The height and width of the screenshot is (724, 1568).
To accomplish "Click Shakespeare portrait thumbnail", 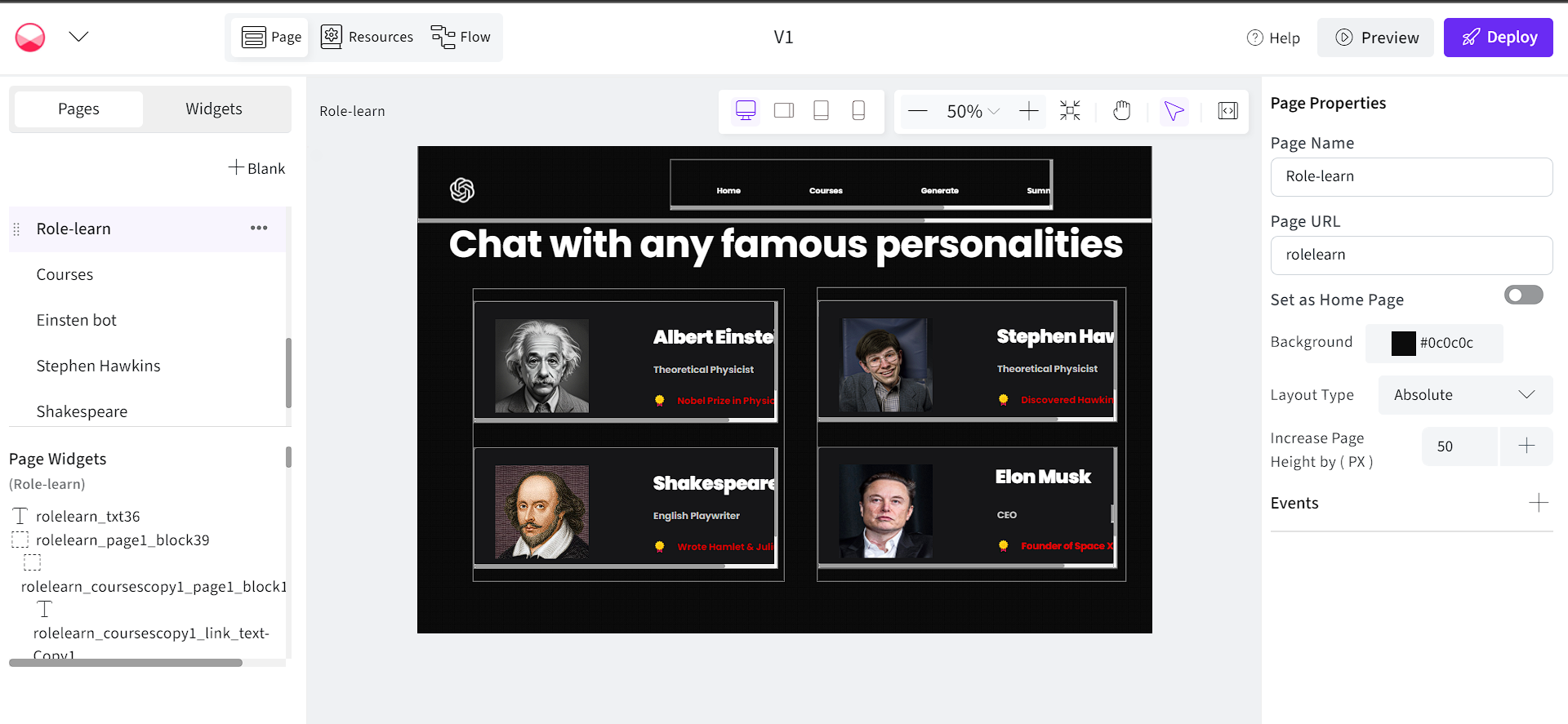I will pos(541,512).
